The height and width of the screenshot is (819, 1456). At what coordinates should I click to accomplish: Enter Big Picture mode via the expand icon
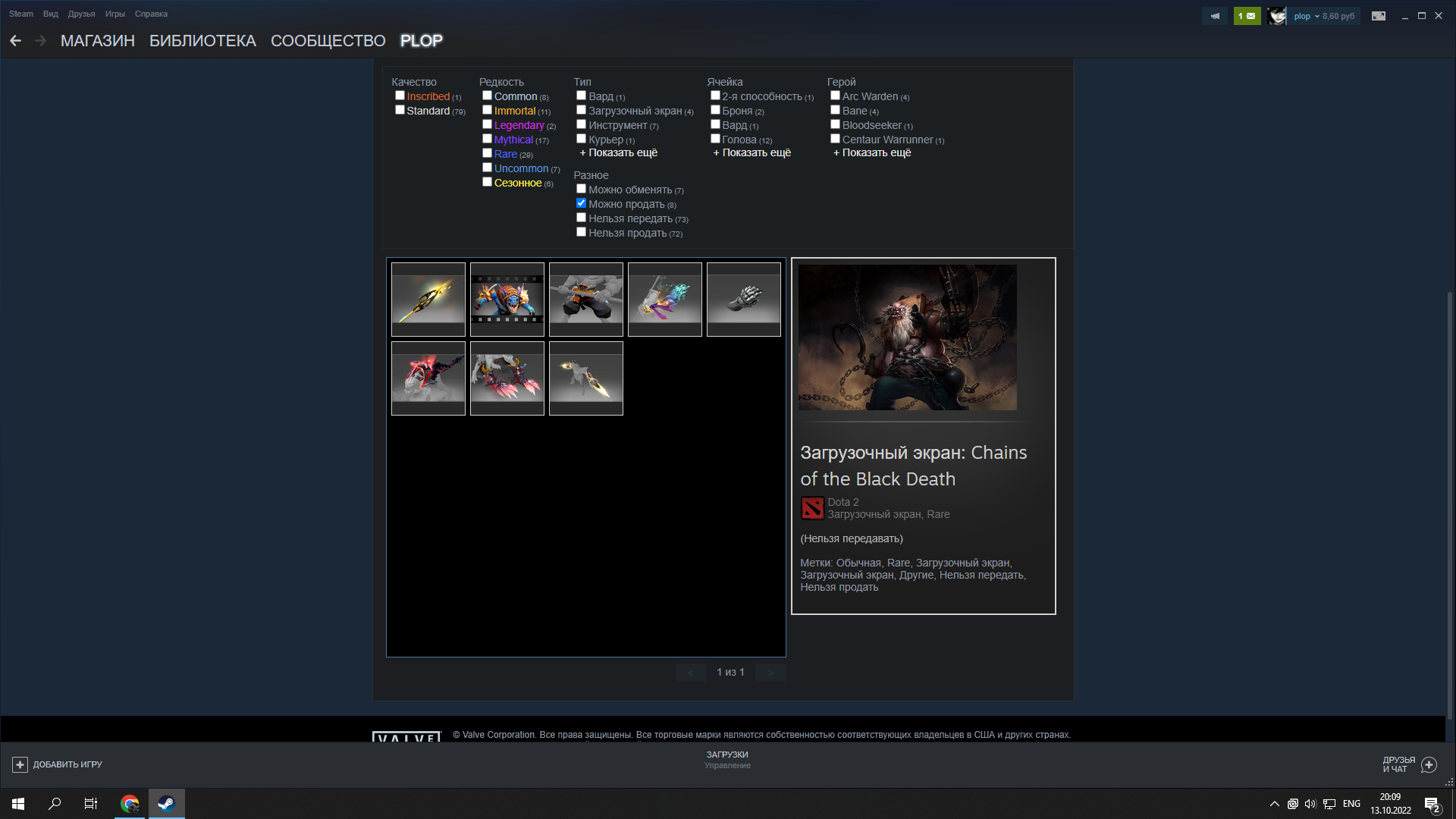tap(1379, 15)
